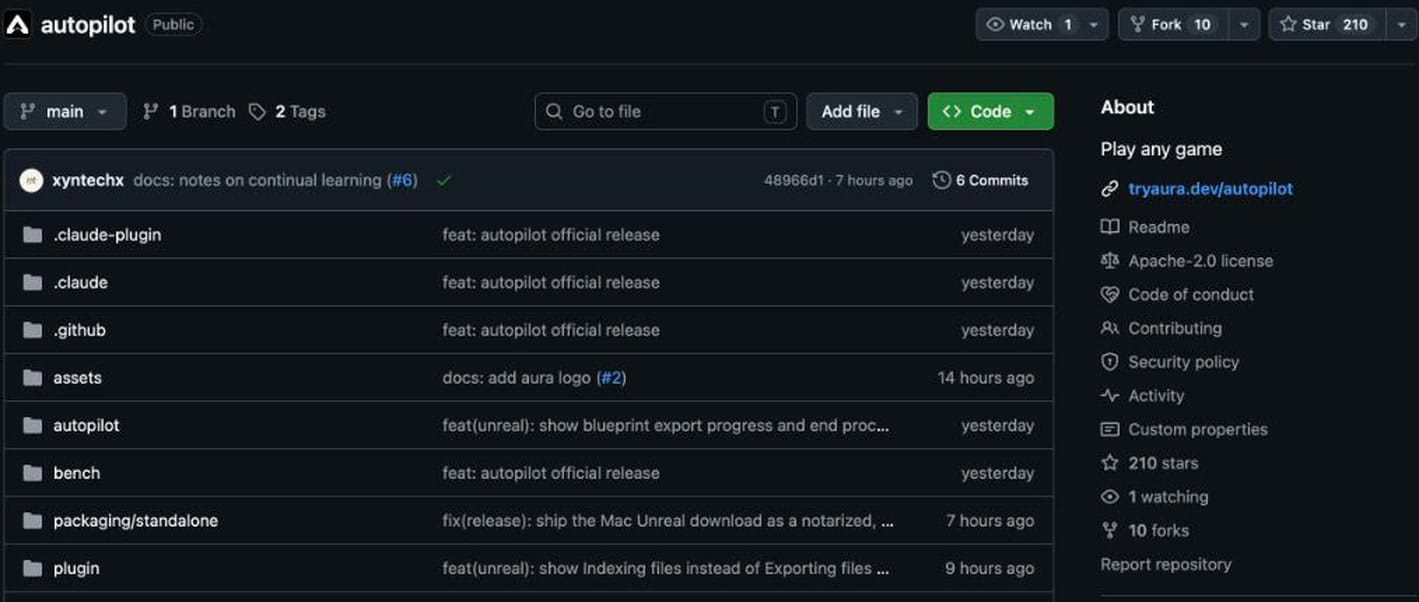1419x602 pixels.
Task: Open the .claude-plugin row commit message
Action: click(551, 235)
